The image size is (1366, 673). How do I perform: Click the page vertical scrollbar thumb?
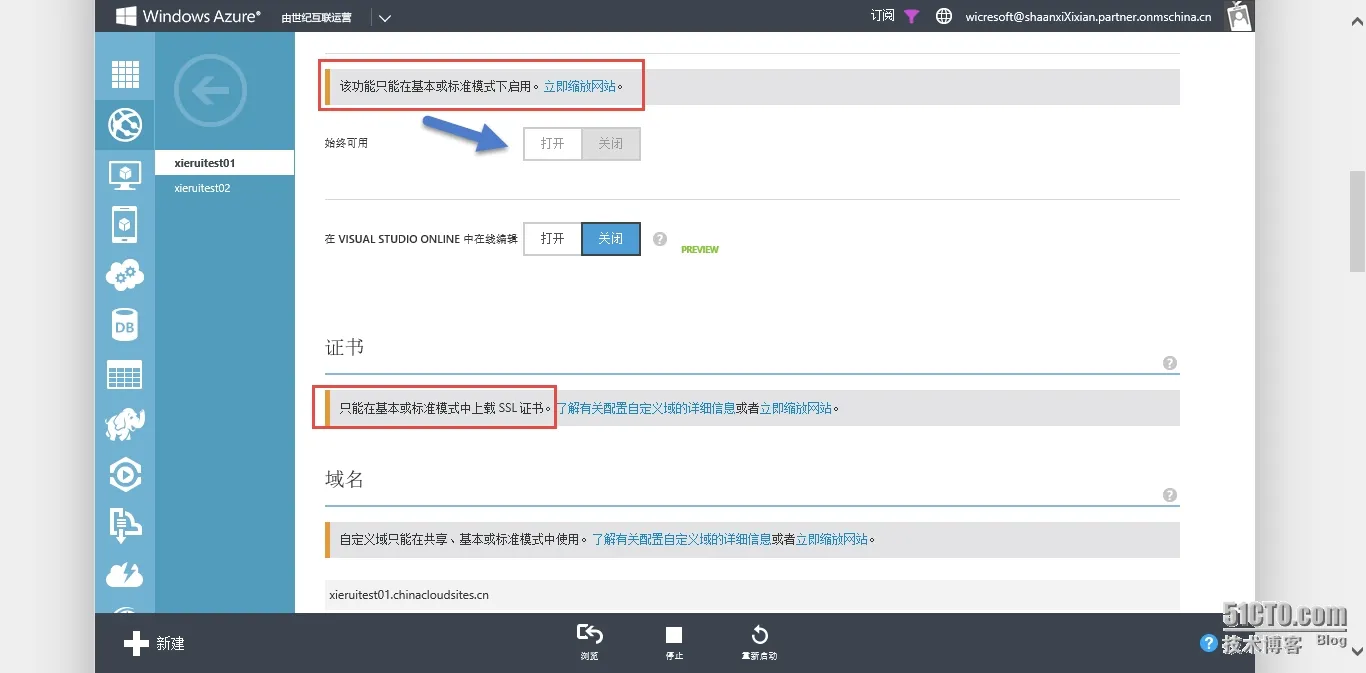pyautogui.click(x=1357, y=220)
